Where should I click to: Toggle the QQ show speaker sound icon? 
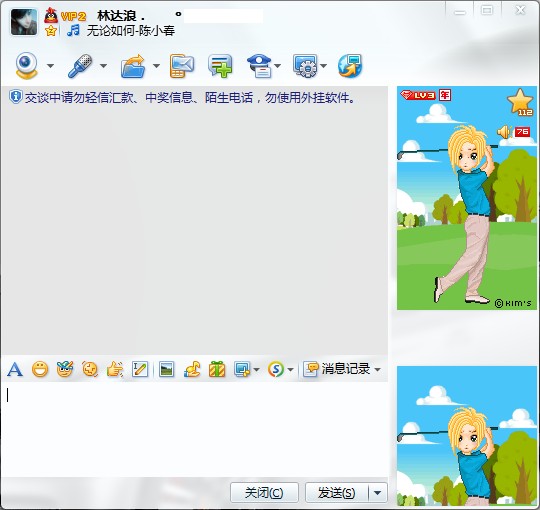[504, 132]
